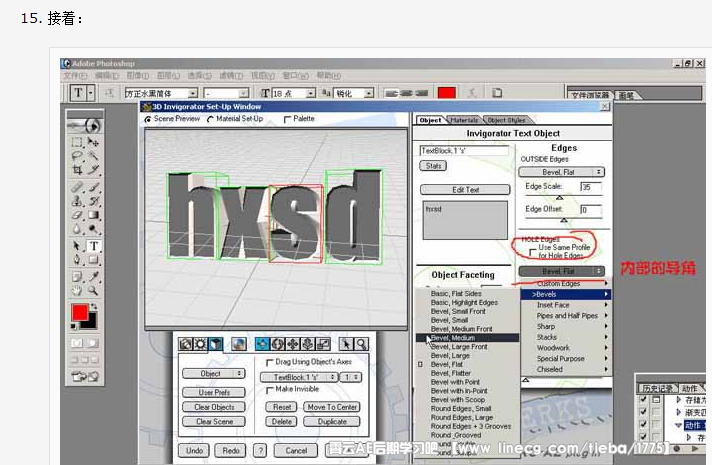Open the Object popup dropdown
The height and width of the screenshot is (465, 712).
213,374
